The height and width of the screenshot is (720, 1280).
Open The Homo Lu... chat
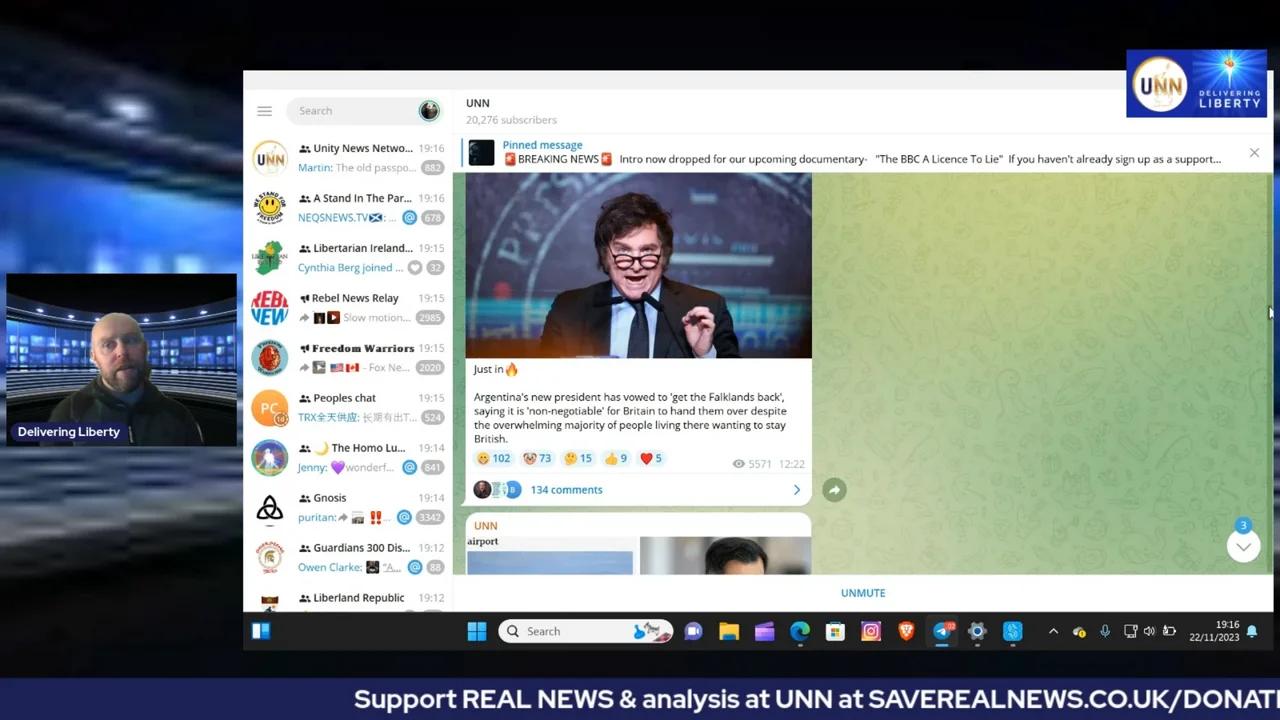(349, 458)
